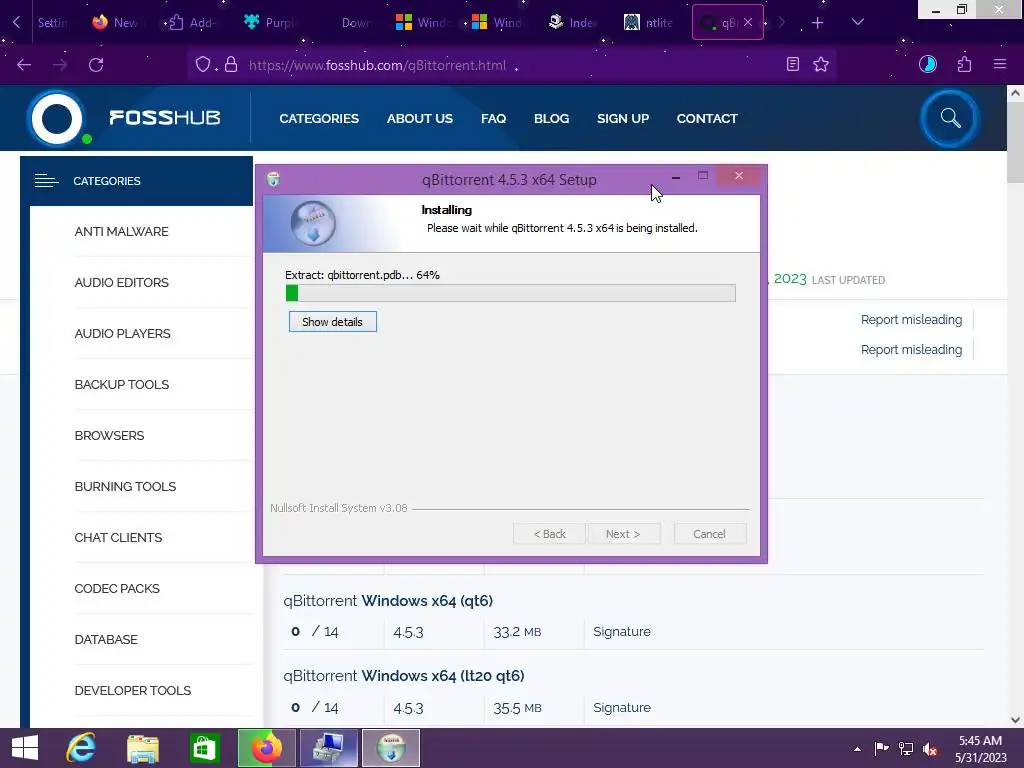The image size is (1024, 768).
Task: Select ANTI MALWARE category
Action: click(121, 231)
